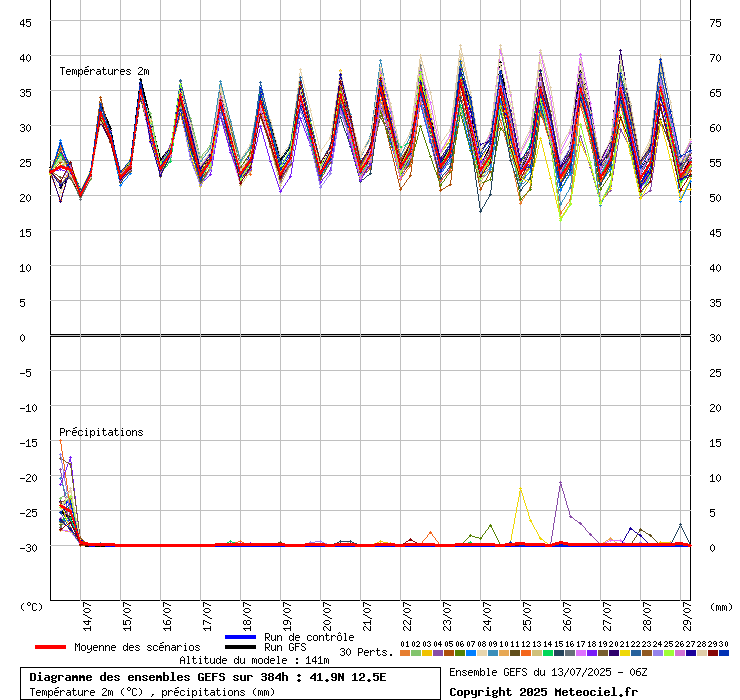Click the 45 value on the temperature axis
The height and width of the screenshot is (700, 740).
pyautogui.click(x=25, y=23)
